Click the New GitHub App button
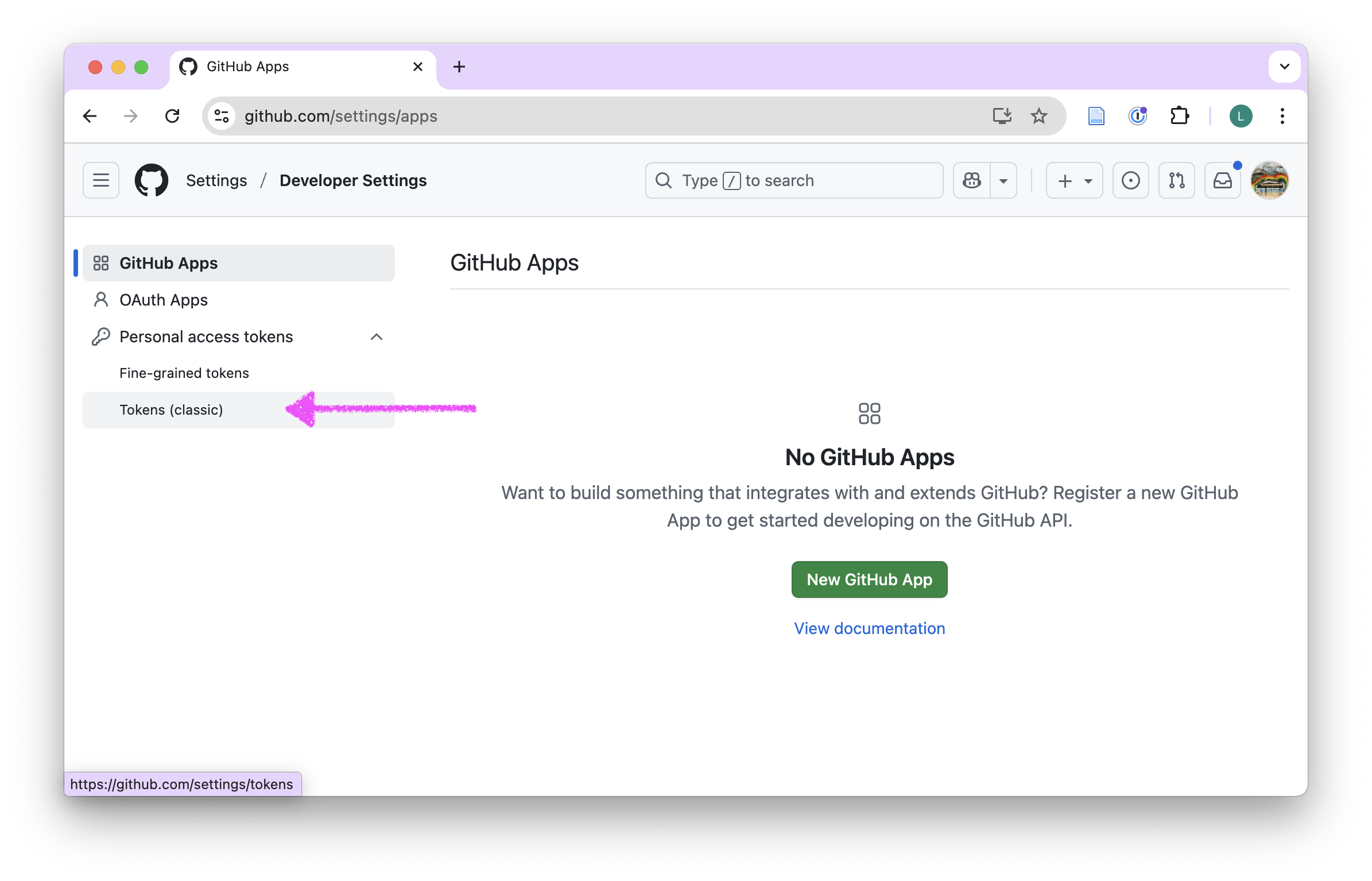 point(869,579)
